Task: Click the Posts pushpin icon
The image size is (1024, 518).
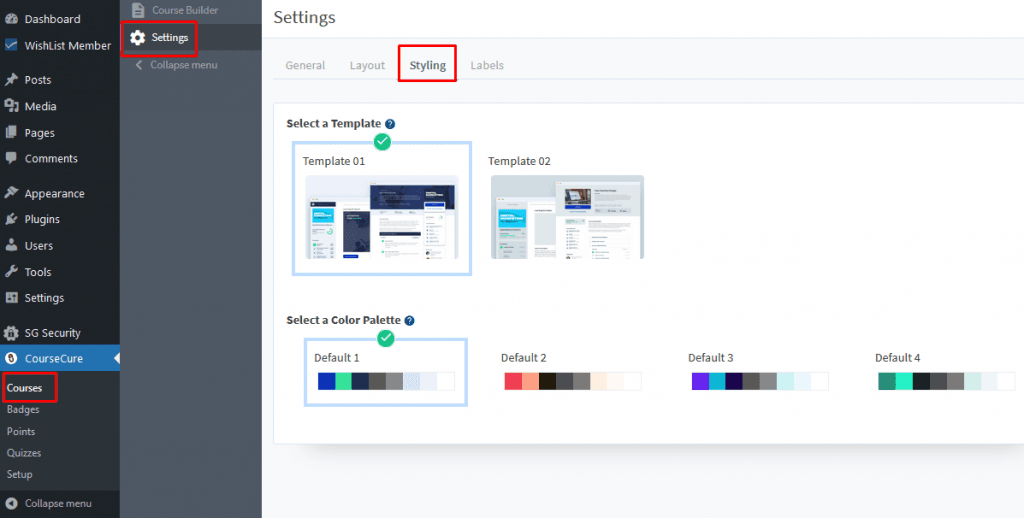Action: (11, 80)
